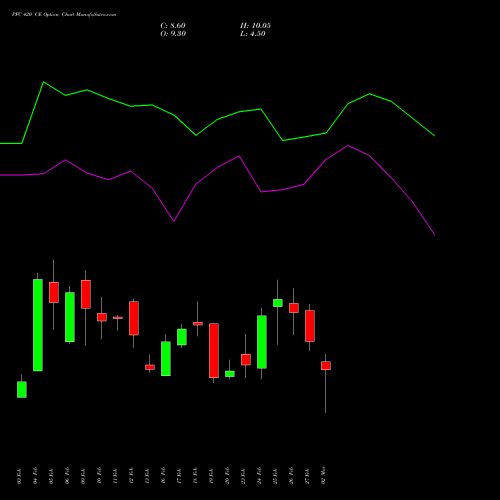Click the green candlestick for 16 Feb

166,359
